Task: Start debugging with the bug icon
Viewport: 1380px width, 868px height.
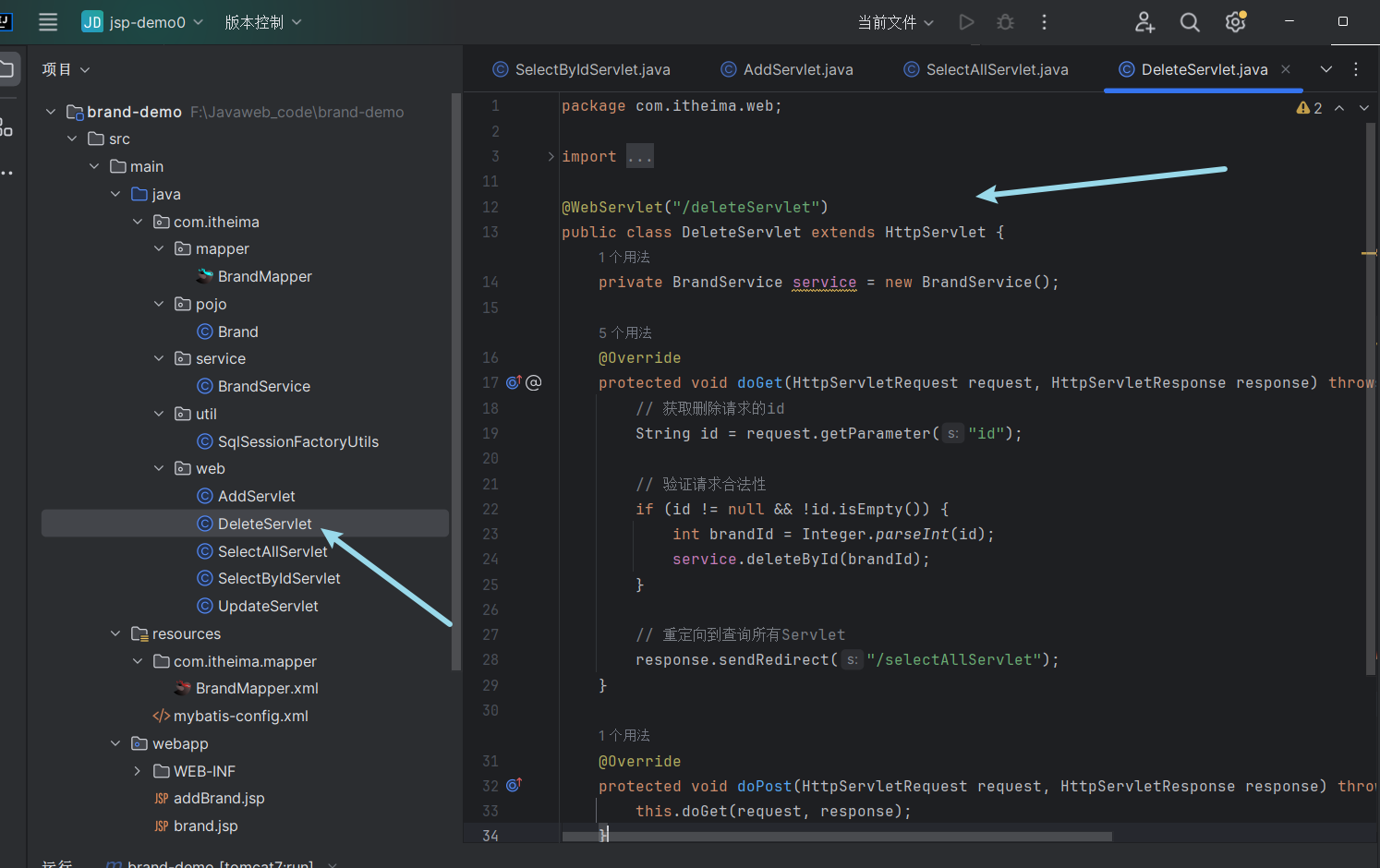Action: 1005,22
